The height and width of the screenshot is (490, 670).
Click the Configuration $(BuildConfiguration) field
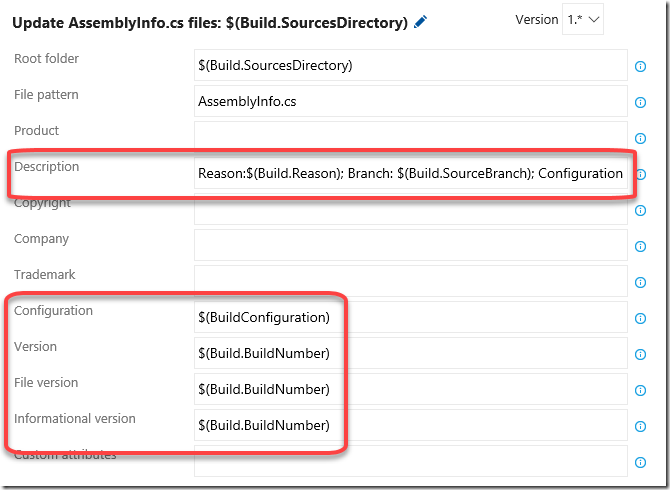411,317
